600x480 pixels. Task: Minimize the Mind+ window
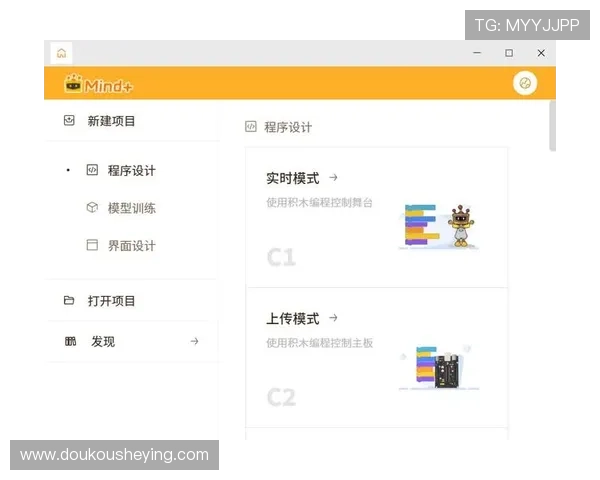(477, 53)
